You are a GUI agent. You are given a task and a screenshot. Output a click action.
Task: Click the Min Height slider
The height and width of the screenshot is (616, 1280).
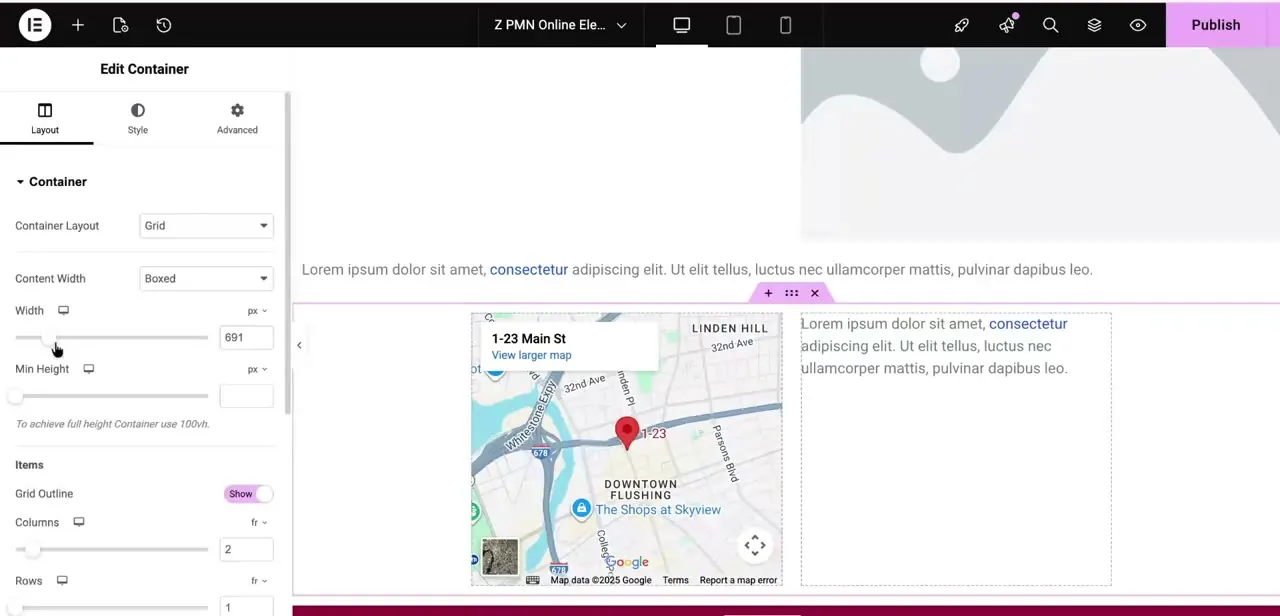tap(111, 396)
